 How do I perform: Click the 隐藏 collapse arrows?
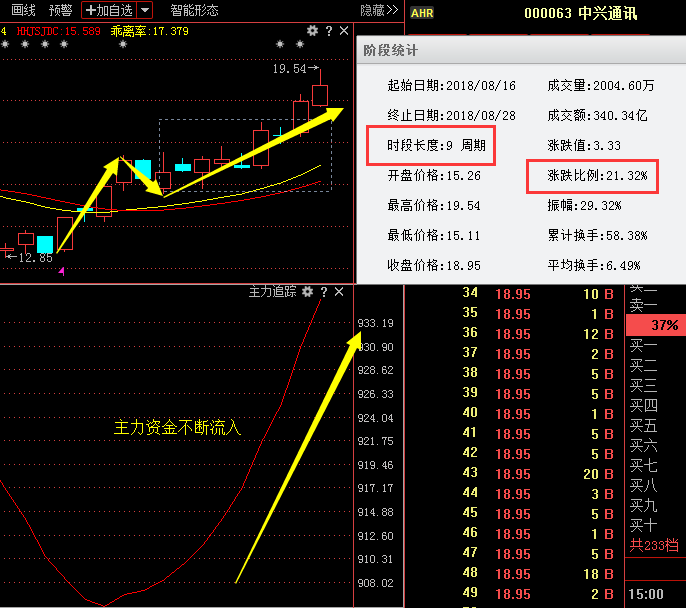click(379, 10)
